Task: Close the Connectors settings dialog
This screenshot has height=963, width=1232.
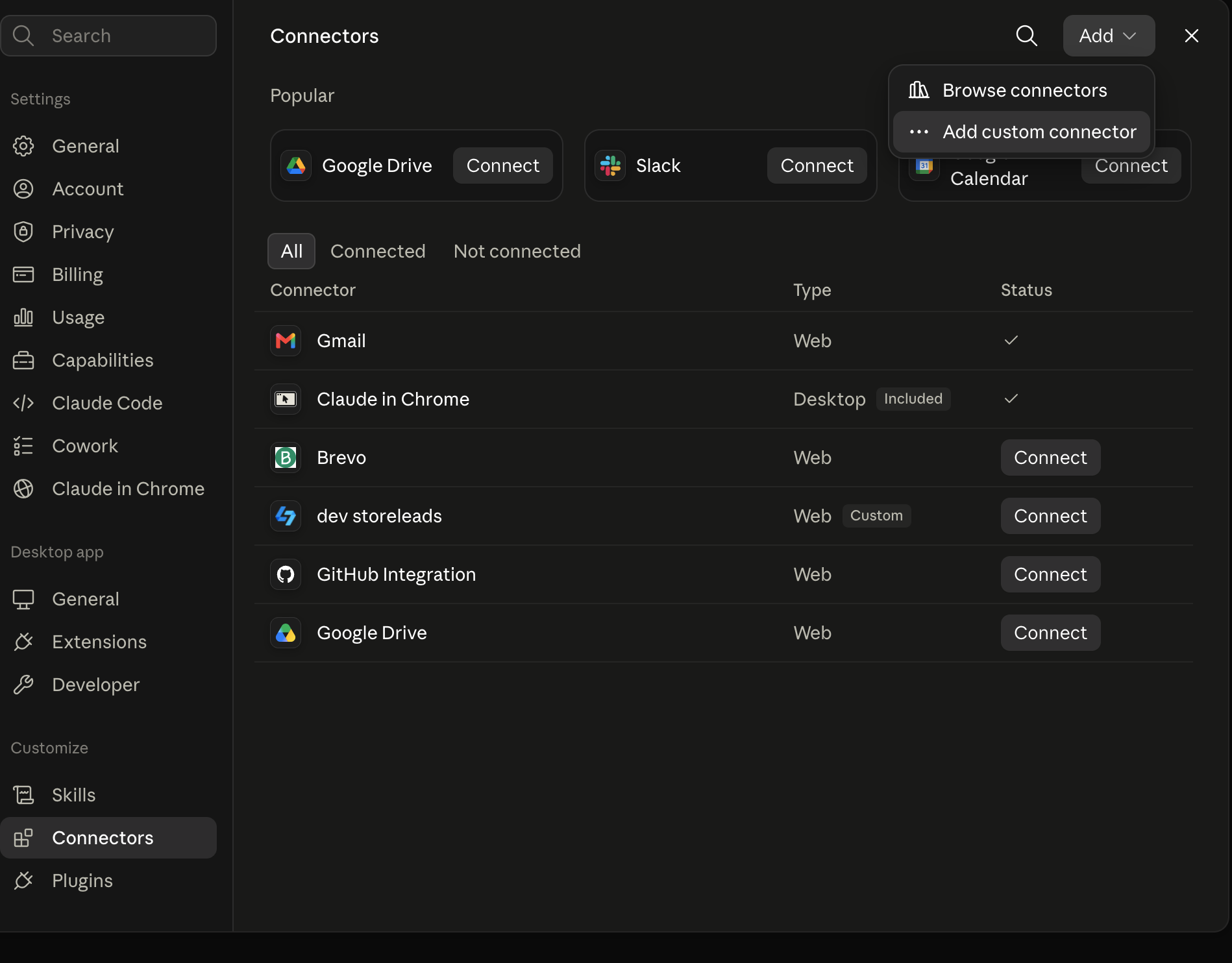Action: tap(1191, 36)
